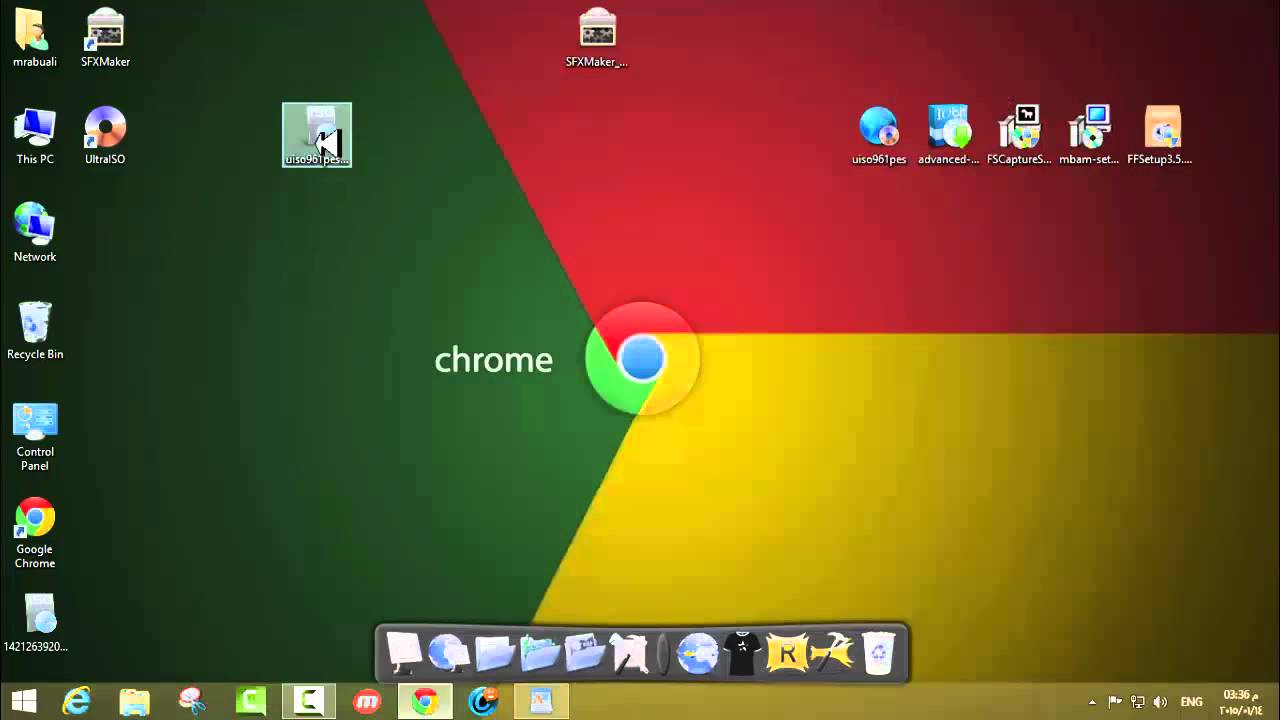The image size is (1280, 720).
Task: Open the red m taskbar icon
Action: coord(367,702)
